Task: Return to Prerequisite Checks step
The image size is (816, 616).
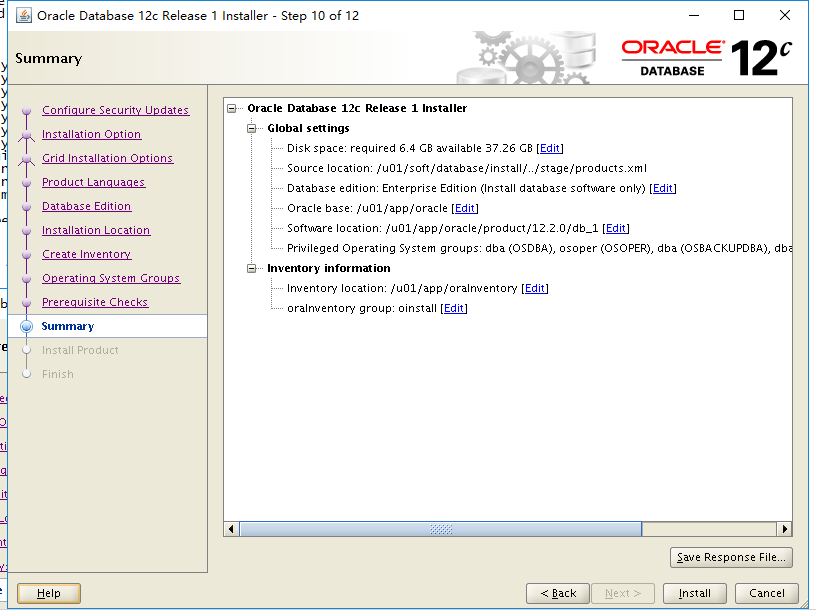Action: (95, 302)
